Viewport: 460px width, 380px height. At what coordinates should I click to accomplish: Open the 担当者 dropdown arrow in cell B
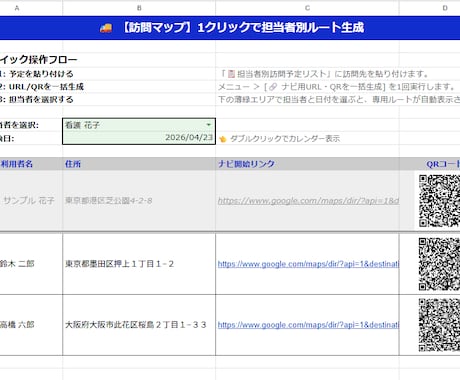click(209, 125)
